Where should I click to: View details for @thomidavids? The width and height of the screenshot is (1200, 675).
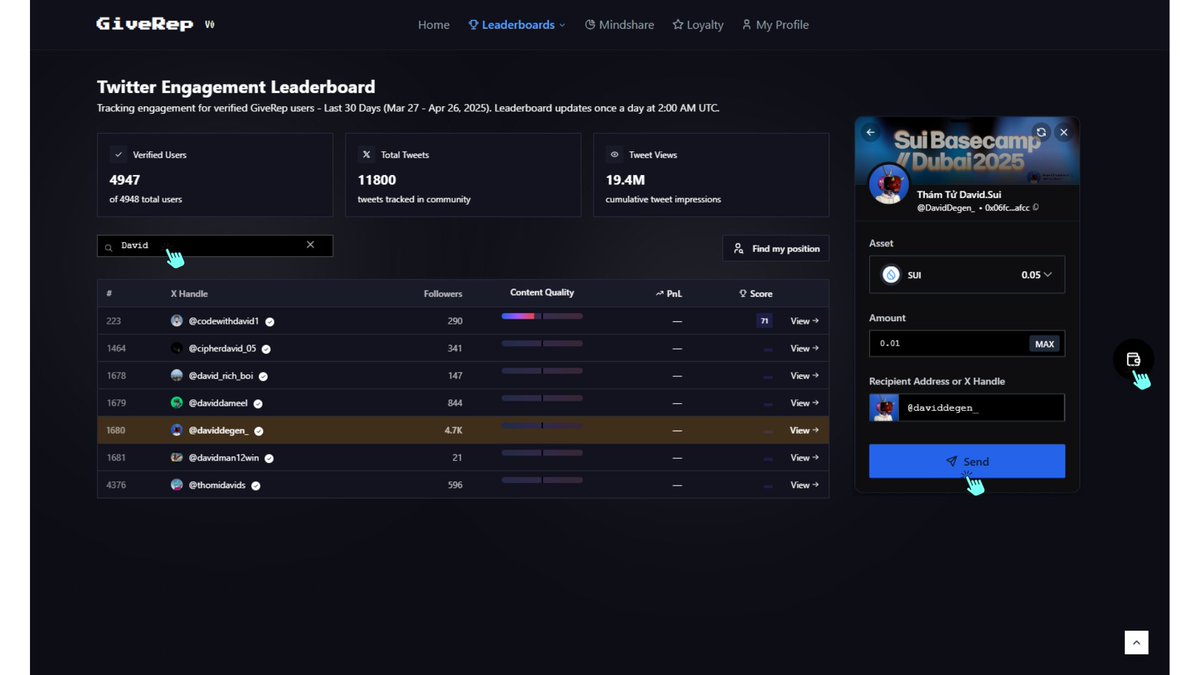[x=804, y=485]
